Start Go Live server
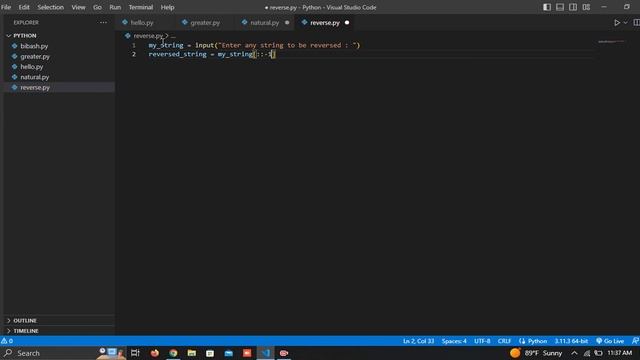The width and height of the screenshot is (640, 360). 610,341
